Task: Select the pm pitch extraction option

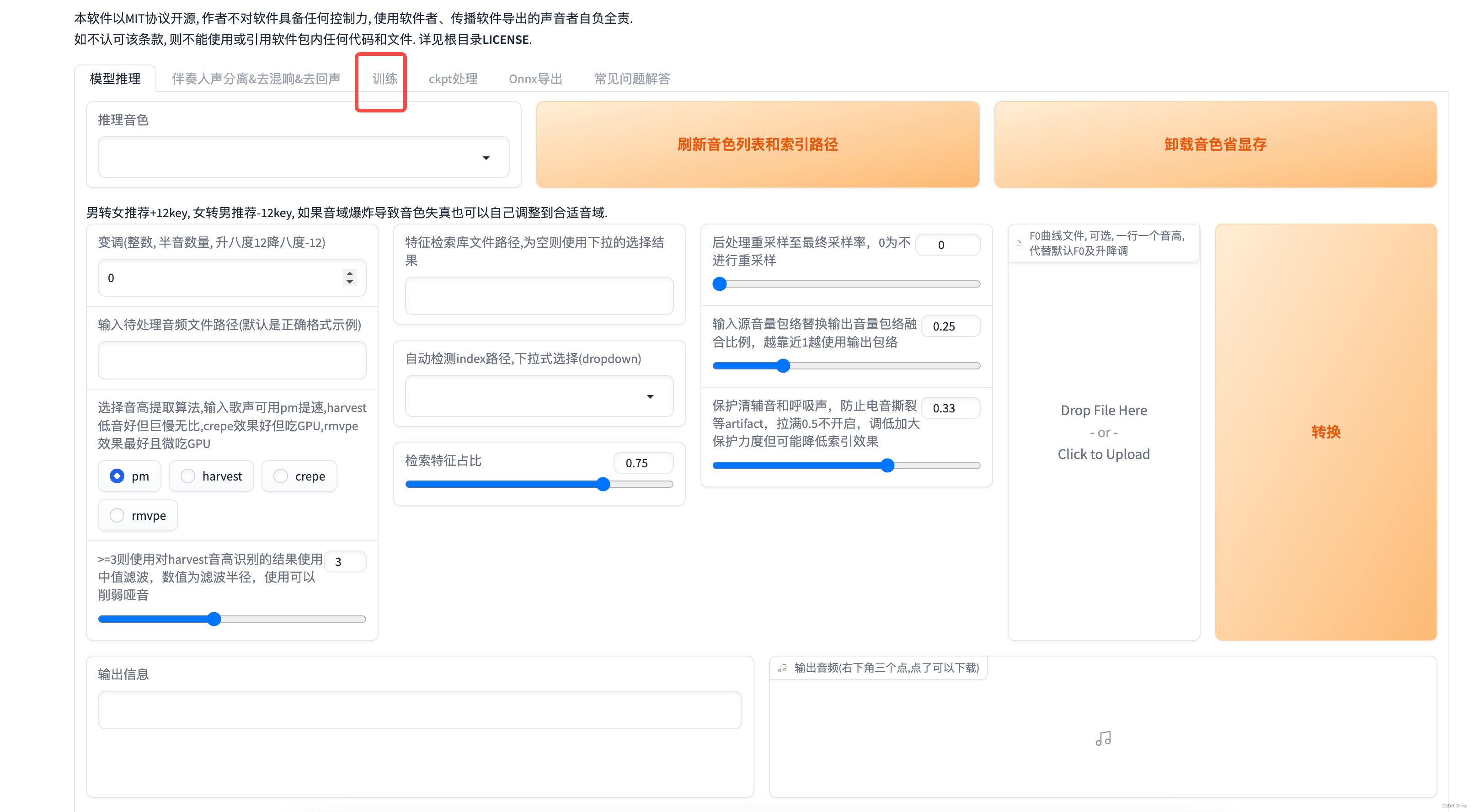Action: (117, 476)
